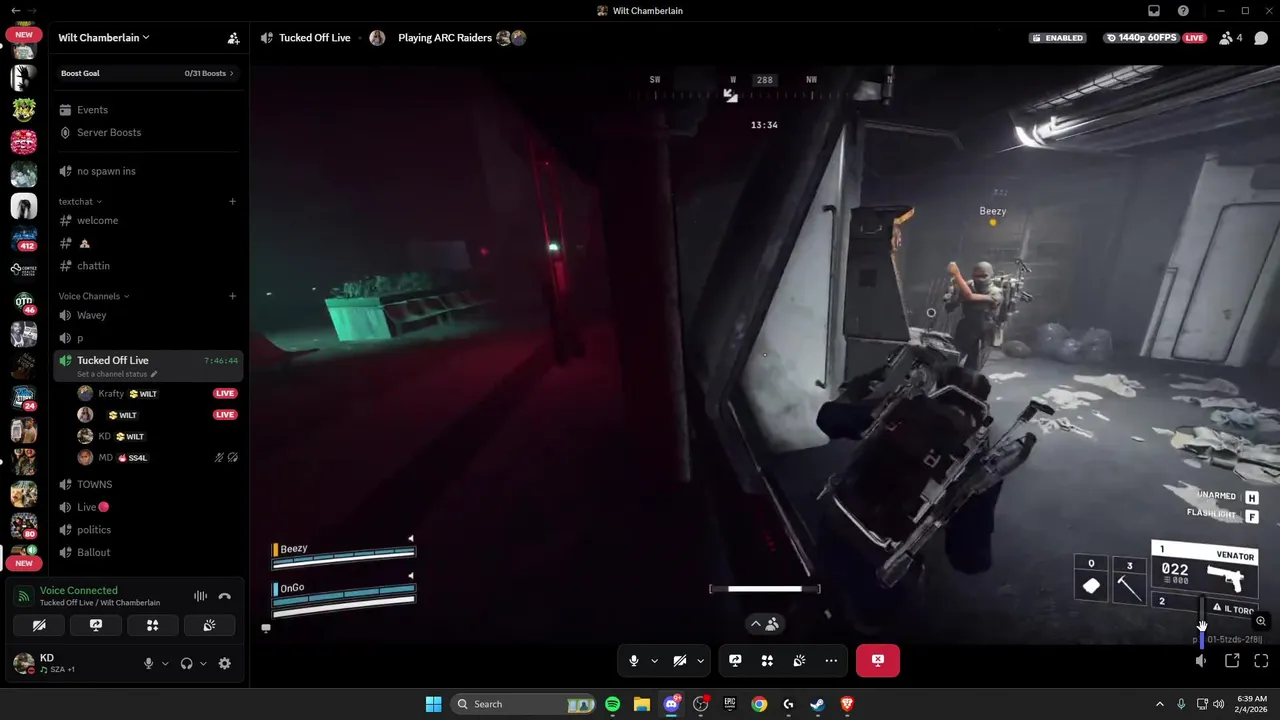Mute stream volume speaker icon
The width and height of the screenshot is (1280, 720).
click(1202, 661)
